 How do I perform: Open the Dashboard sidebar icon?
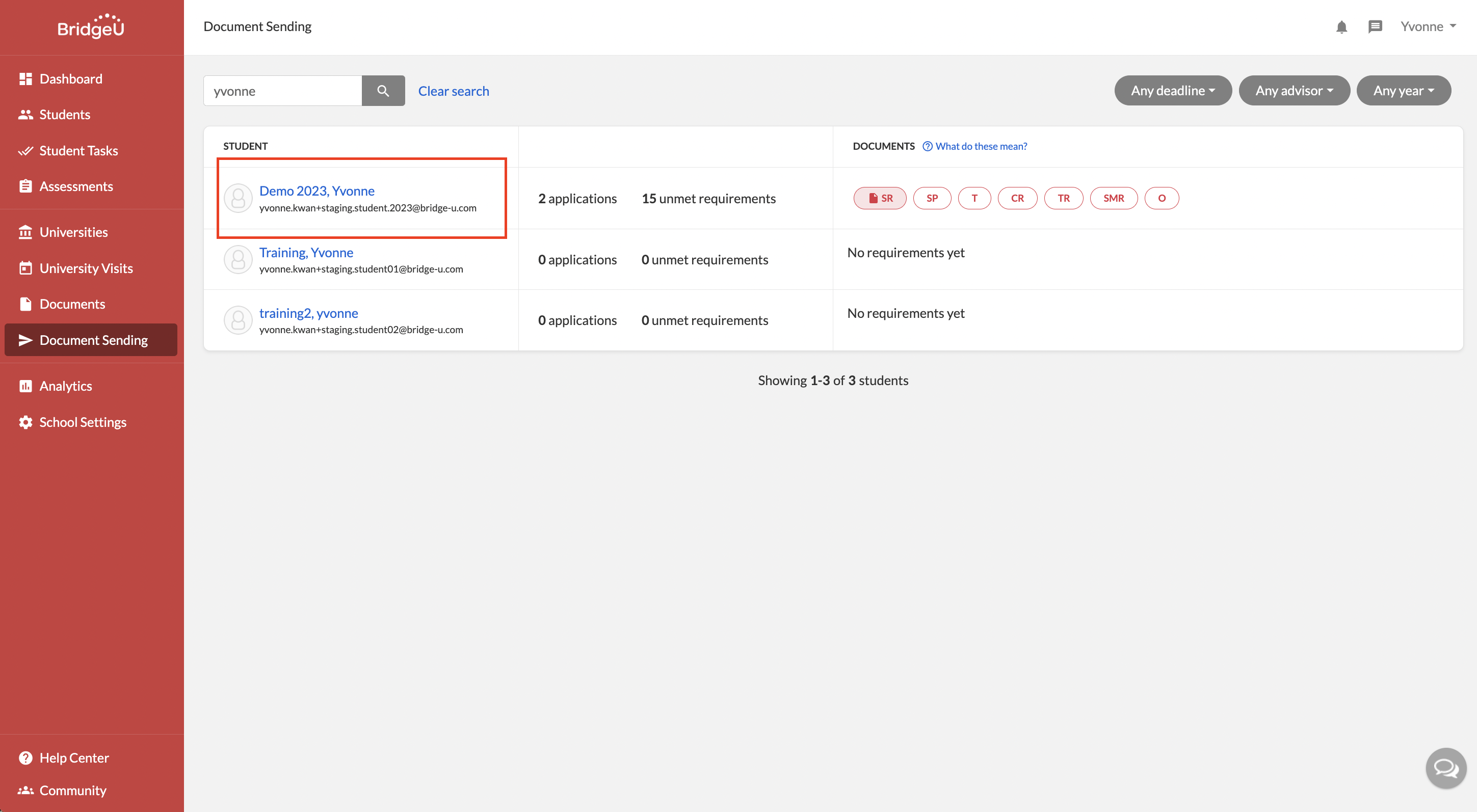click(x=25, y=78)
